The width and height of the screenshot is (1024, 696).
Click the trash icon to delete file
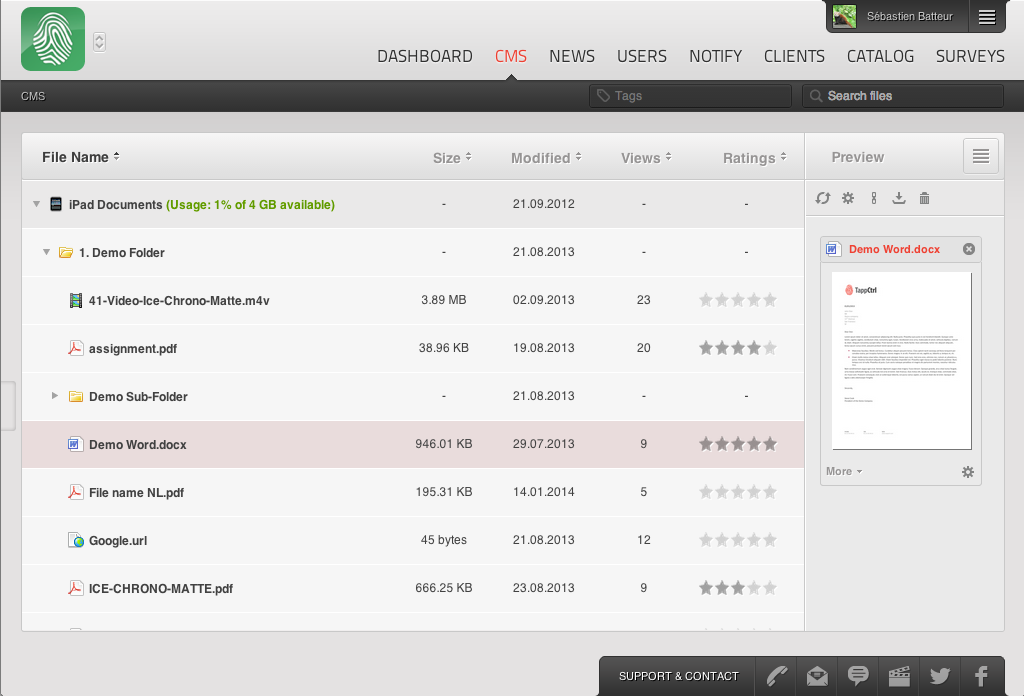(924, 198)
